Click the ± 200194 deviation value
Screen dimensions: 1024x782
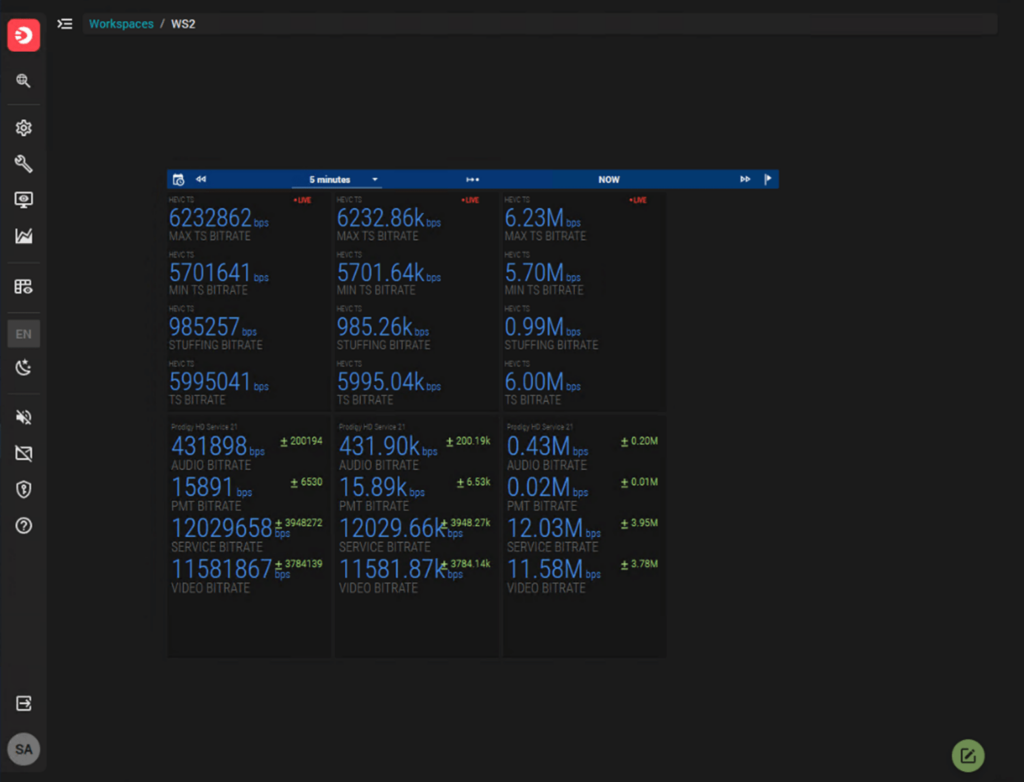click(x=301, y=442)
